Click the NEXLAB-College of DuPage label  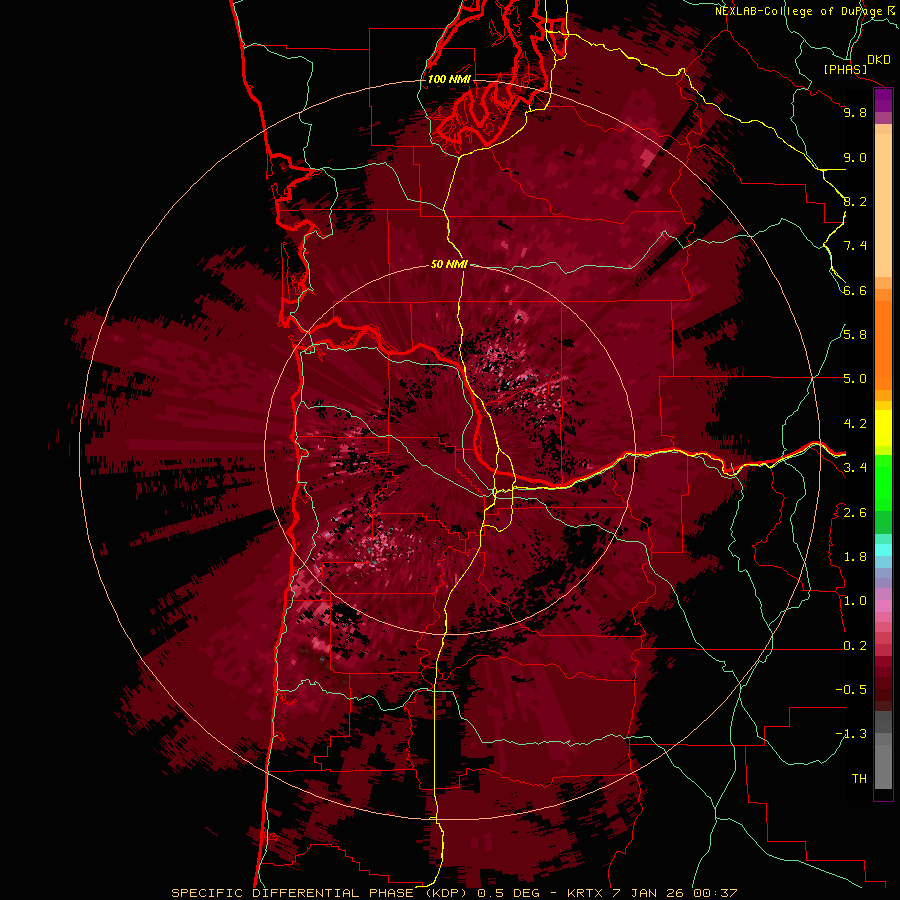coord(799,11)
